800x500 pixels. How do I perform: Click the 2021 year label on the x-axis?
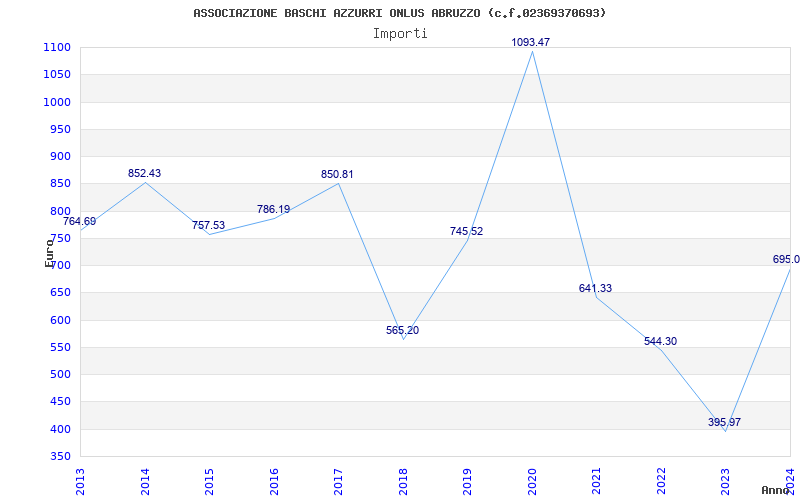tap(596, 481)
